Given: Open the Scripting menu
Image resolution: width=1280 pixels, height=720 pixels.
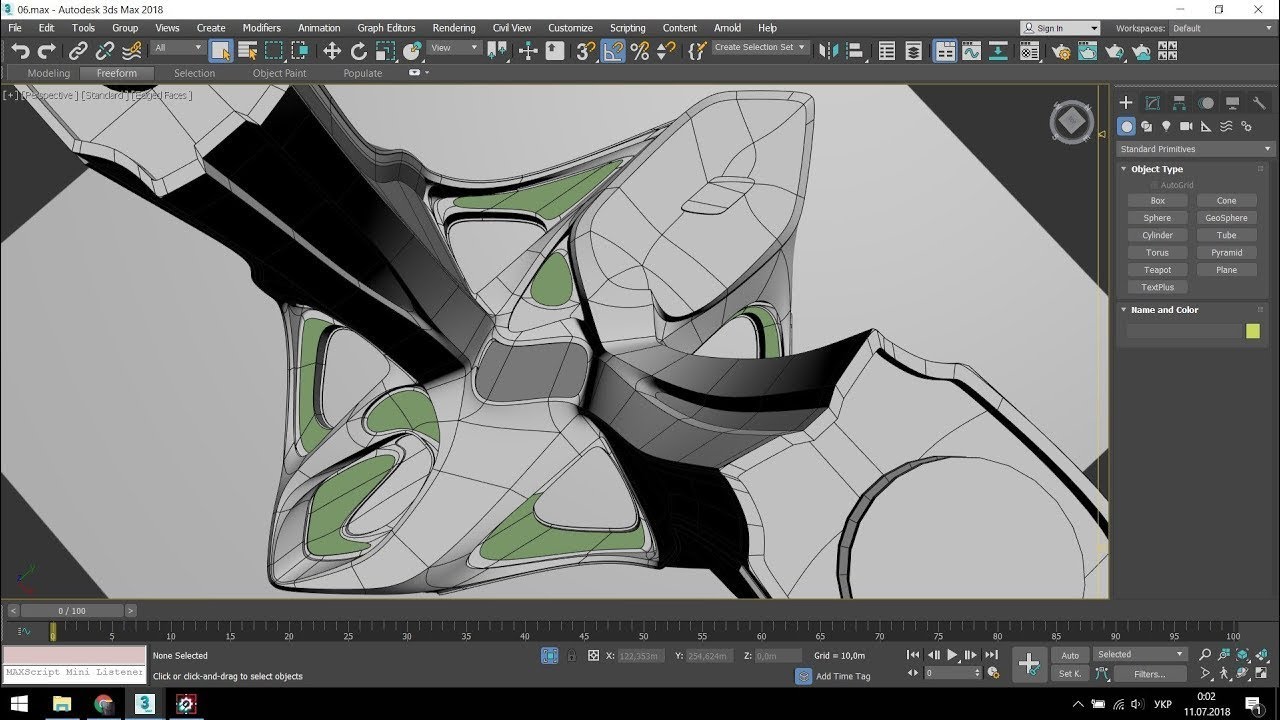Looking at the screenshot, I should [628, 28].
